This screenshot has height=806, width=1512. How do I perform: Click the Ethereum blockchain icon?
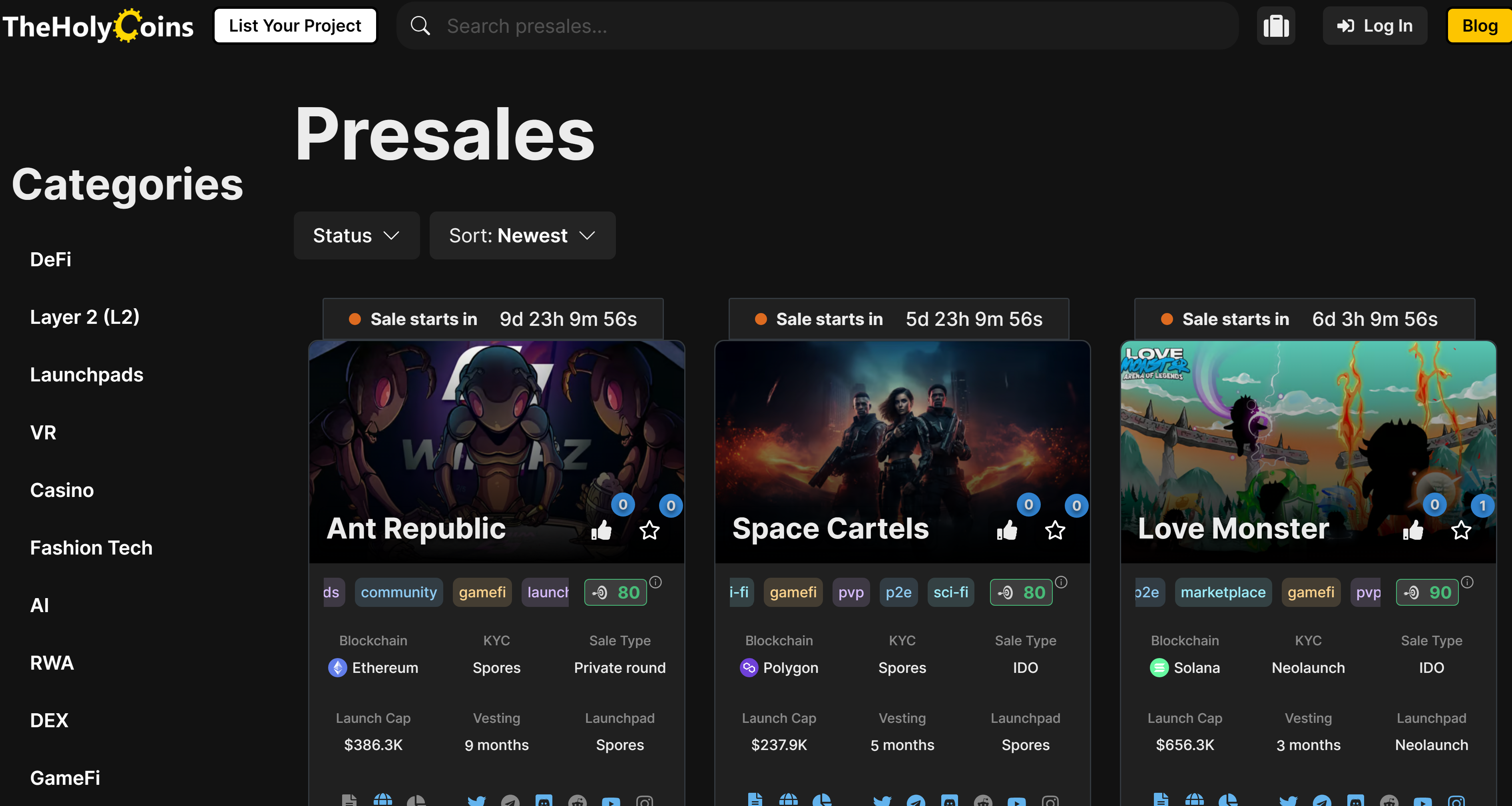click(x=337, y=667)
